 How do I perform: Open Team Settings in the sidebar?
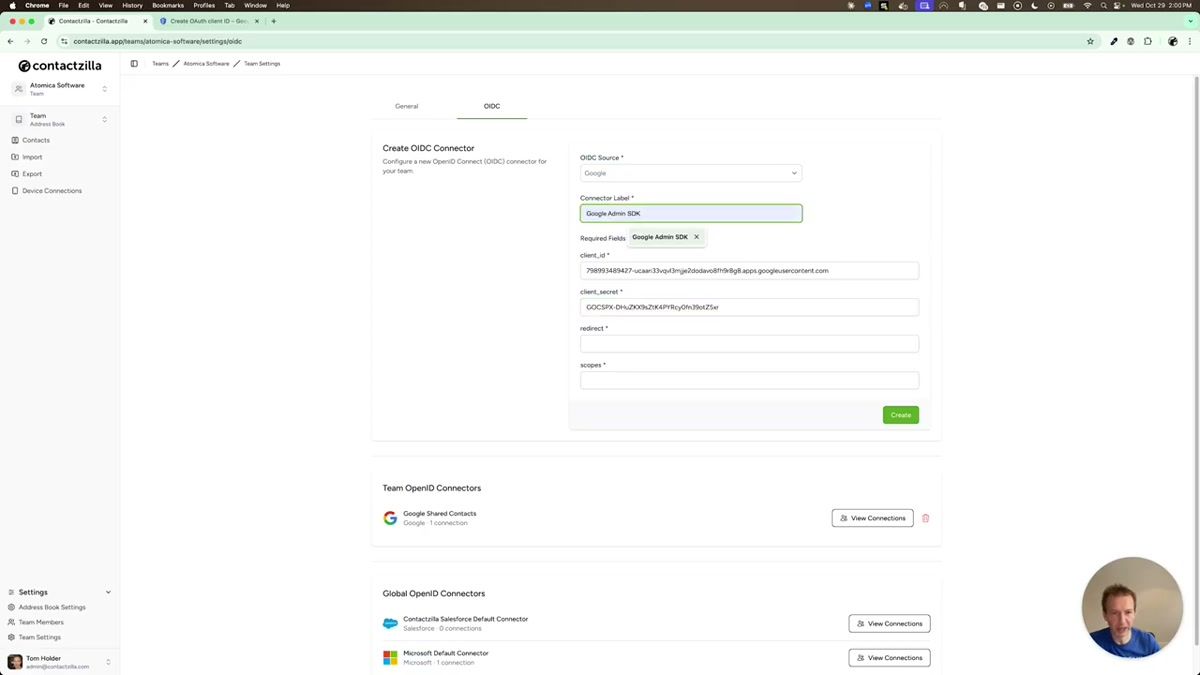click(40, 637)
